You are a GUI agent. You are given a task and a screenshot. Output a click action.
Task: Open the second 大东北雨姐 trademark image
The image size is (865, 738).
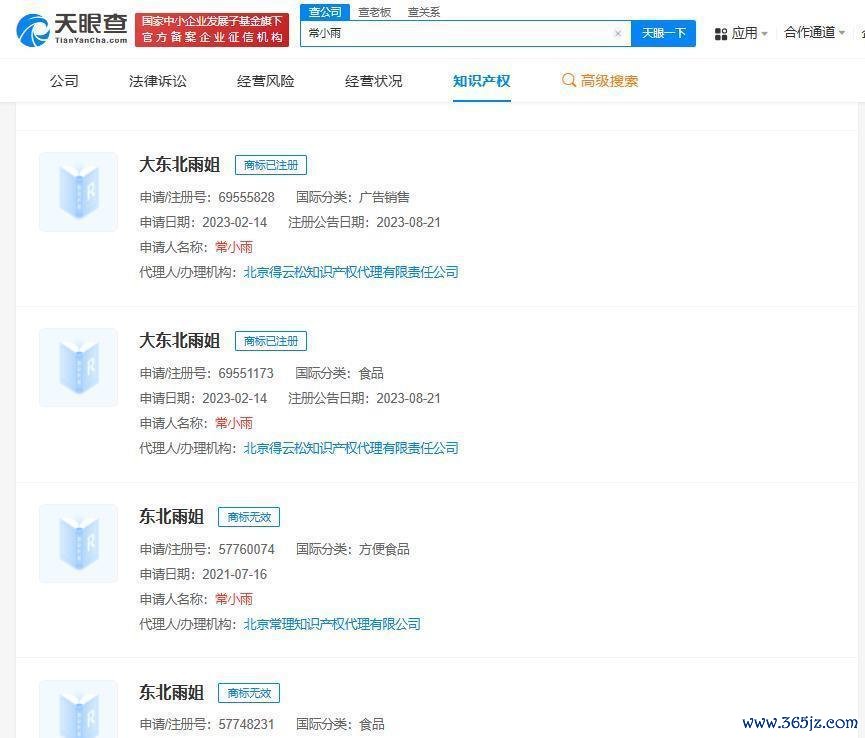[x=78, y=368]
